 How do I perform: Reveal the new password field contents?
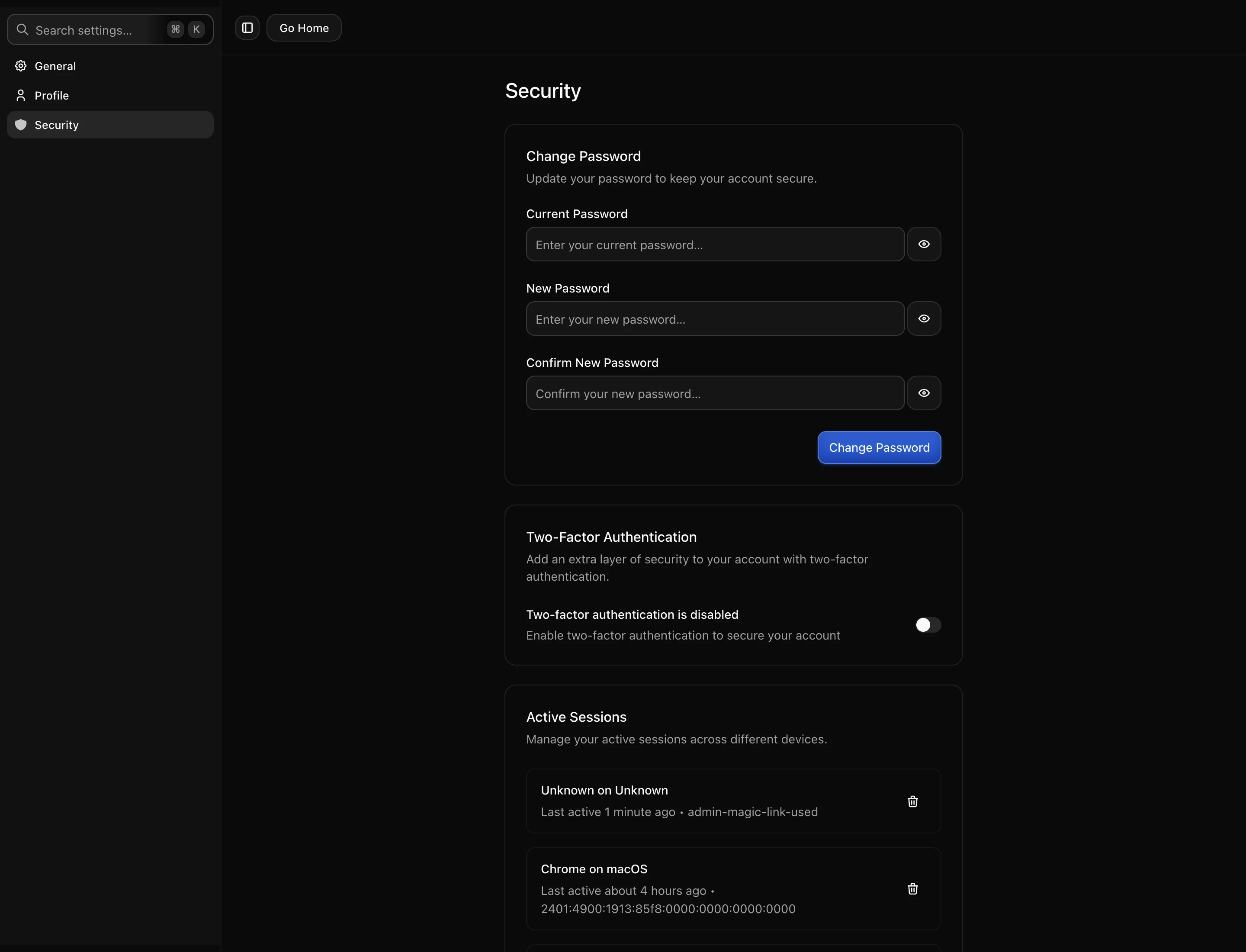[x=924, y=318]
